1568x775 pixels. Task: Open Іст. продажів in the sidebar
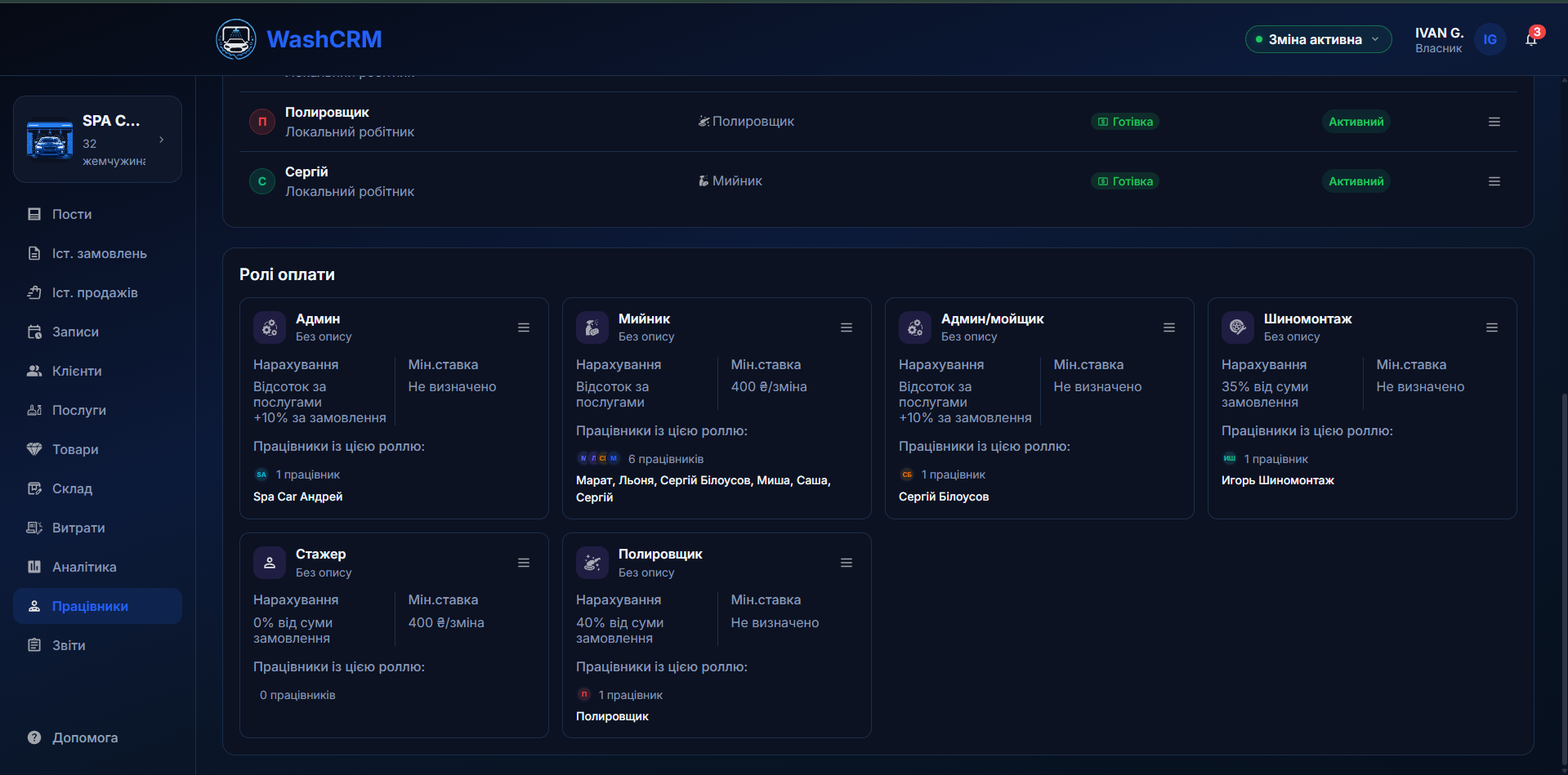97,292
